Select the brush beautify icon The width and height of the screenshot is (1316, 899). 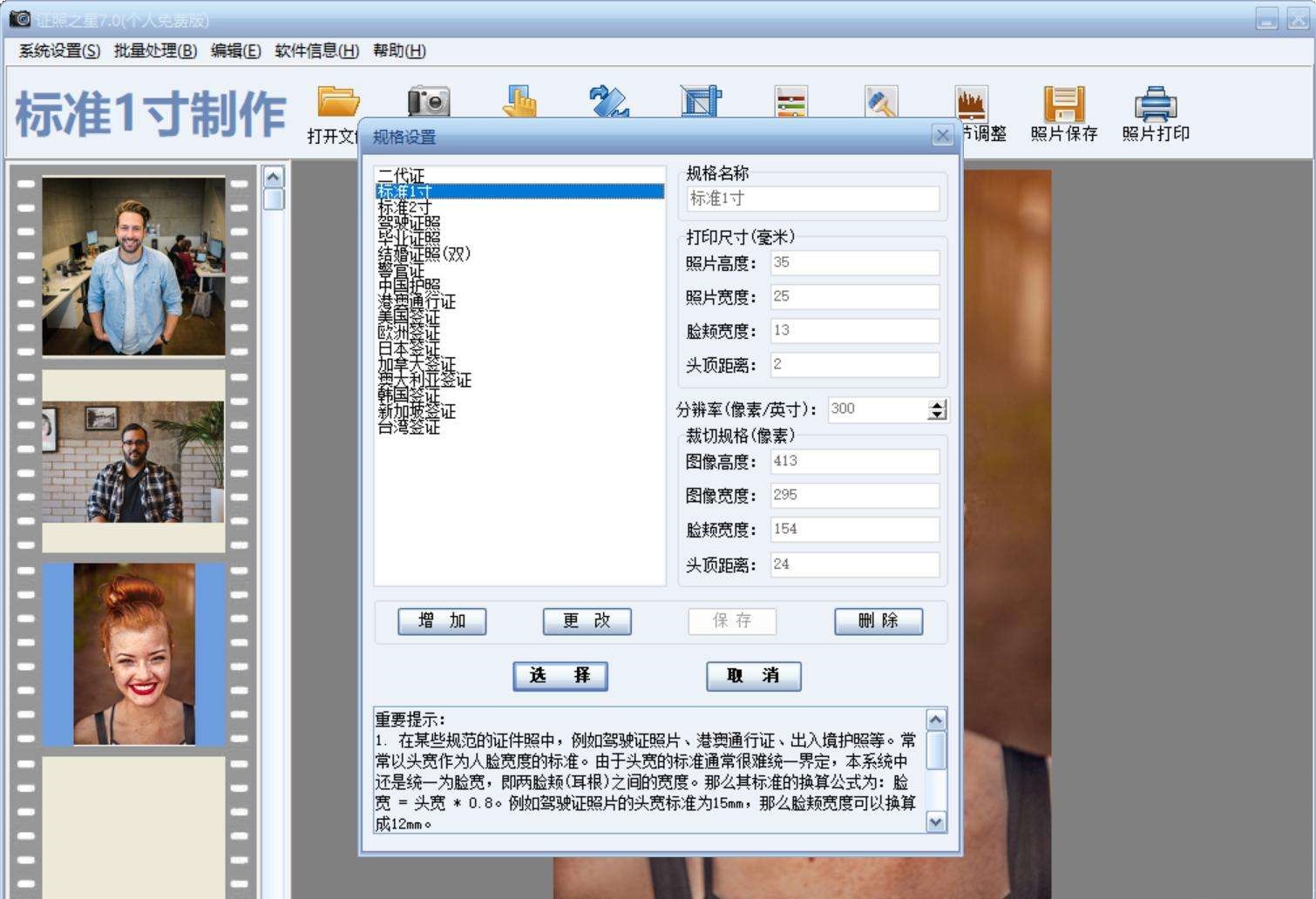point(881,100)
